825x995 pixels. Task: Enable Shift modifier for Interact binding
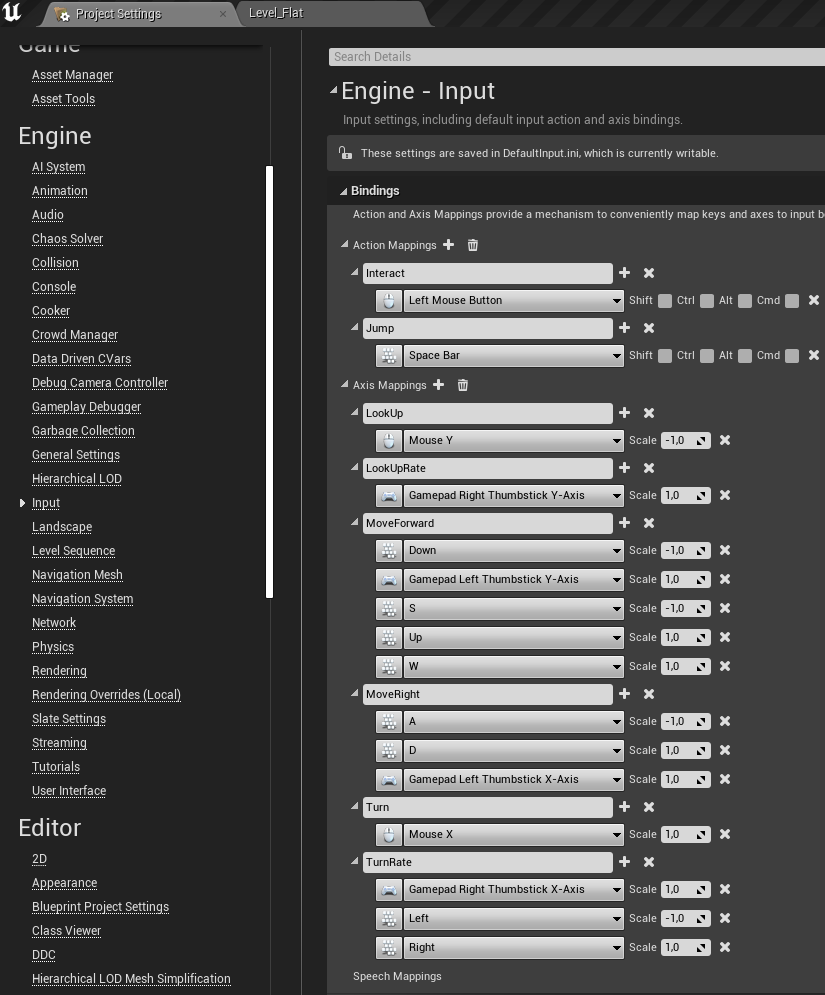point(665,301)
